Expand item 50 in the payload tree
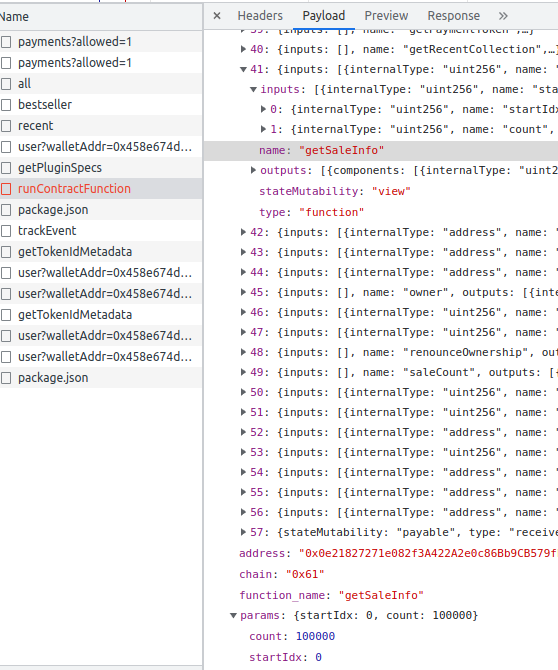 pos(243,392)
